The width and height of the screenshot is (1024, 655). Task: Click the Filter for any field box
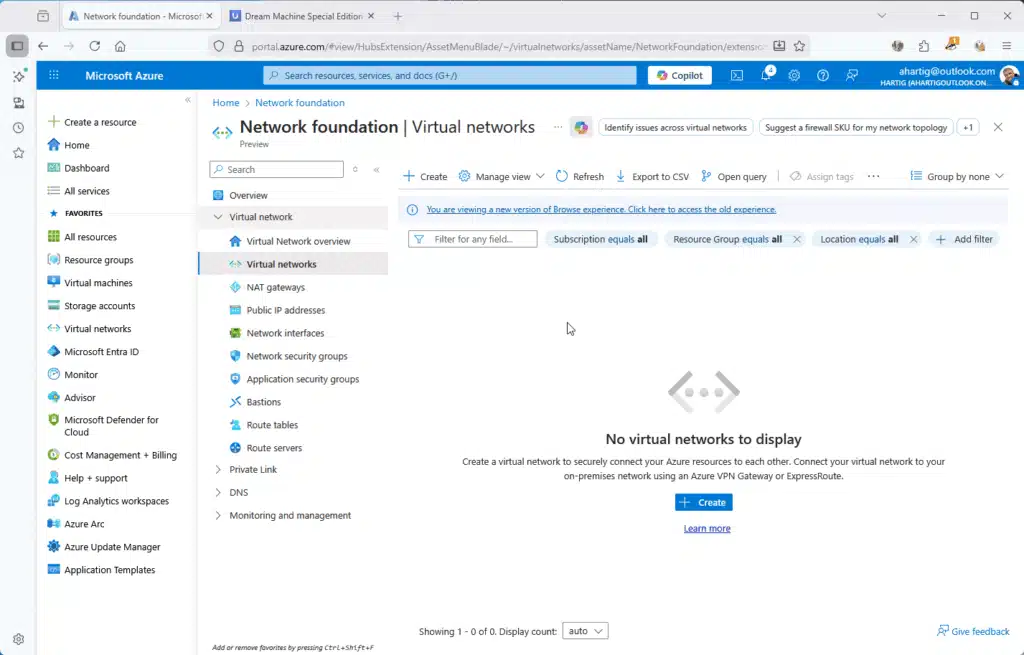point(473,239)
